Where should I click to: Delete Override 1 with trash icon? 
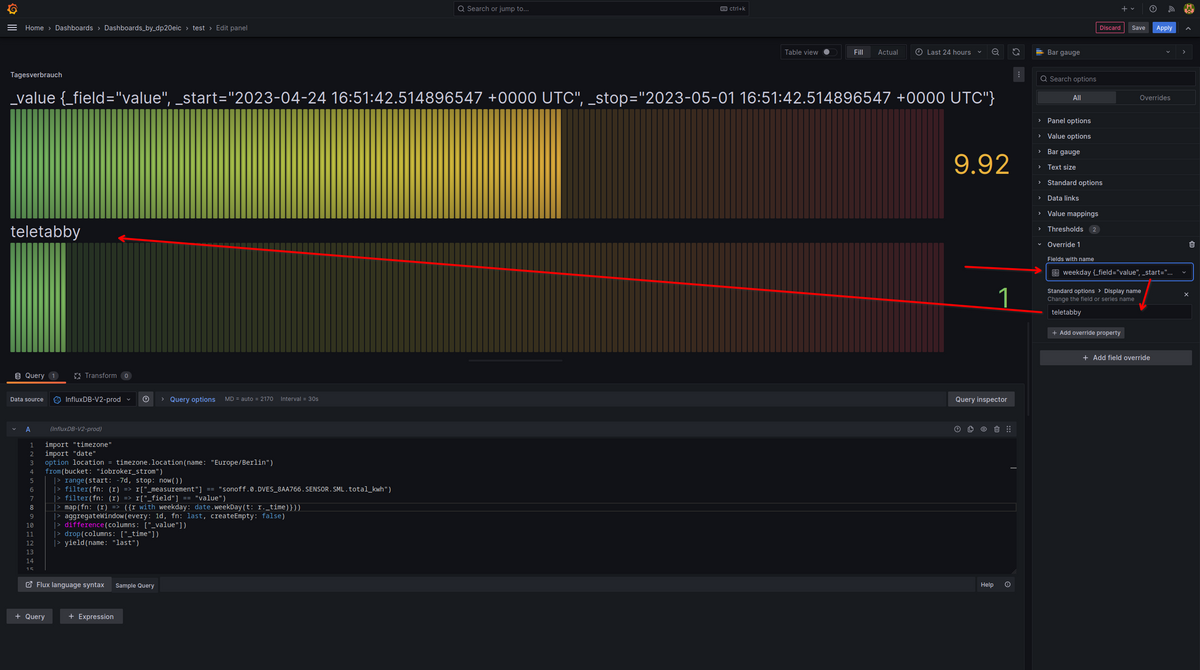coord(1191,244)
